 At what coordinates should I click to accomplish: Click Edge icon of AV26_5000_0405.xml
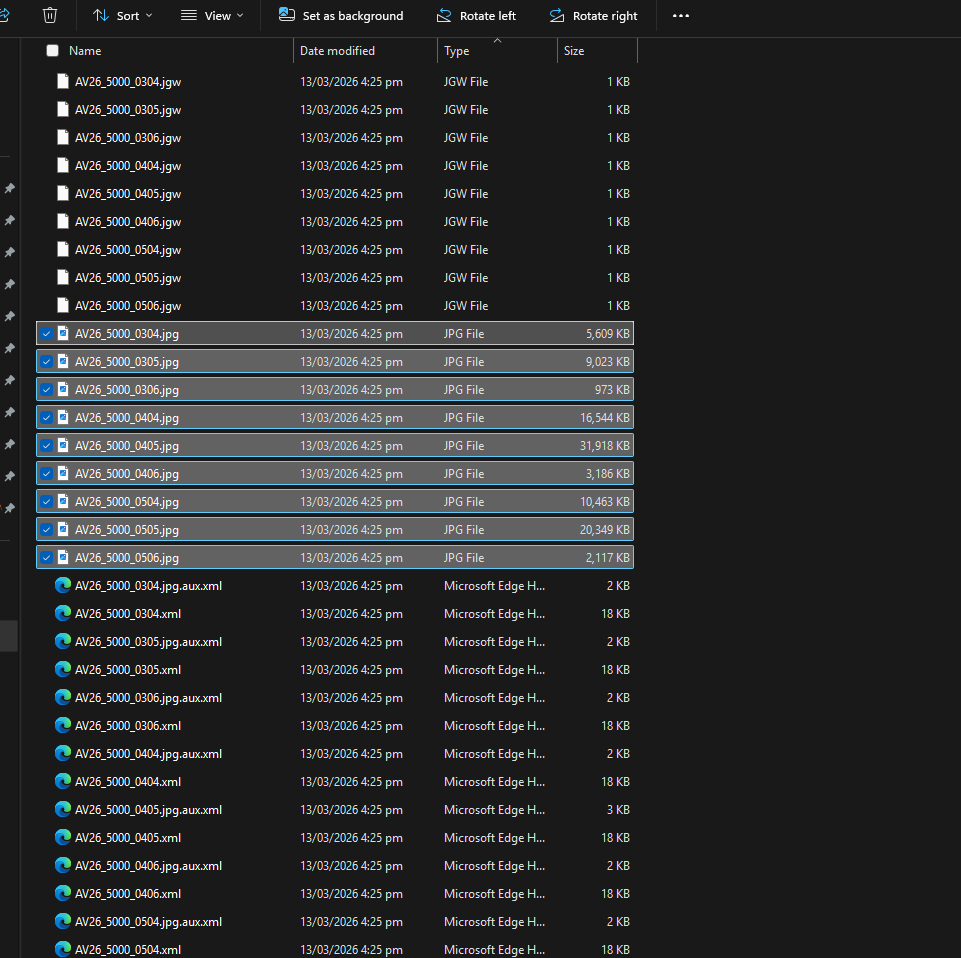click(63, 837)
